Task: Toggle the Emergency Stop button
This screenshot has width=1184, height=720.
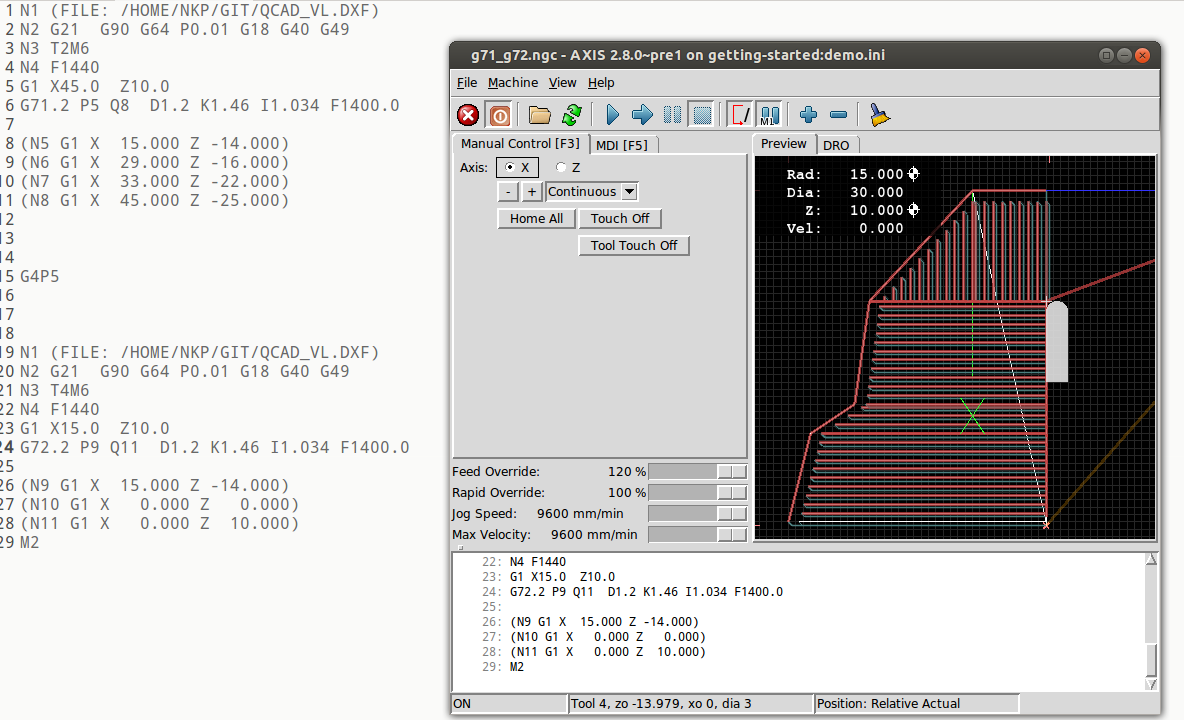Action: pos(468,115)
